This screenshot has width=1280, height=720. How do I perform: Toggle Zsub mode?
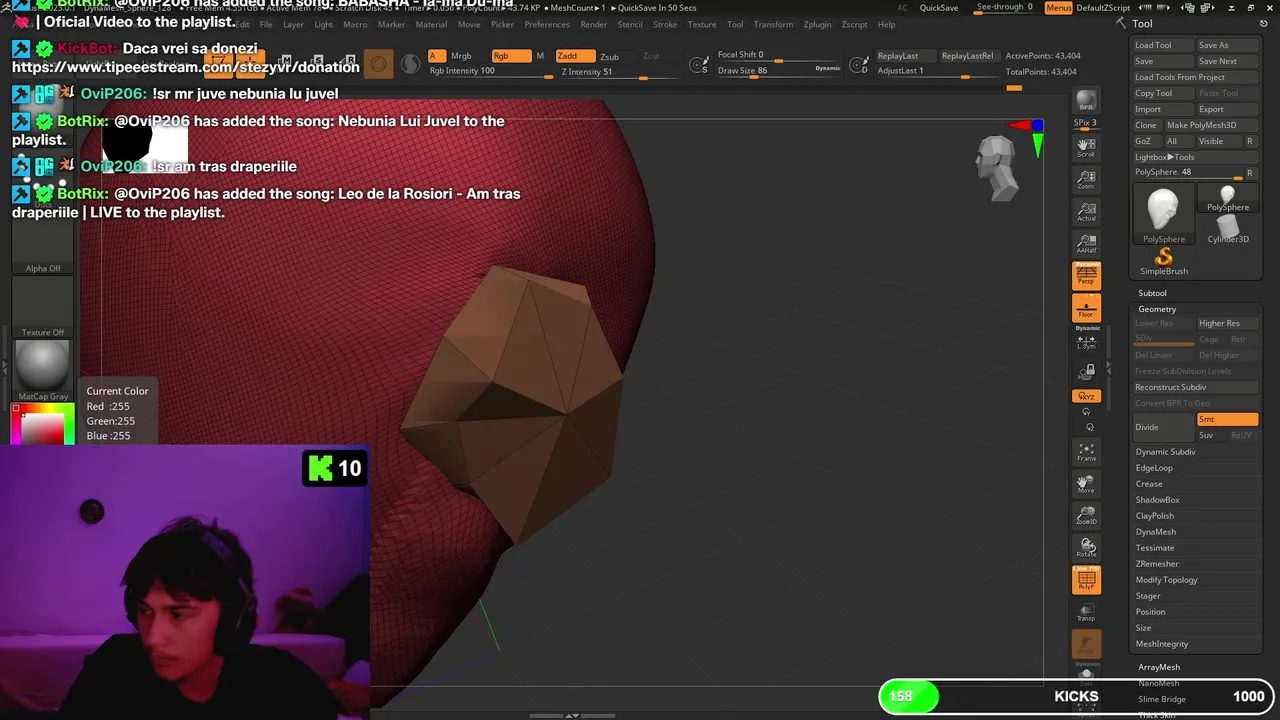pos(609,56)
